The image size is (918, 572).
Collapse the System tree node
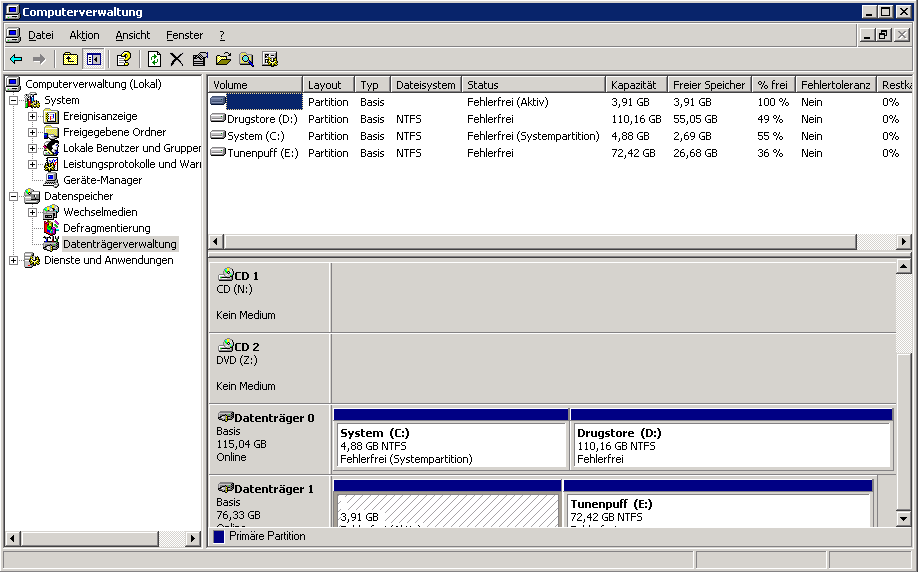[13, 100]
